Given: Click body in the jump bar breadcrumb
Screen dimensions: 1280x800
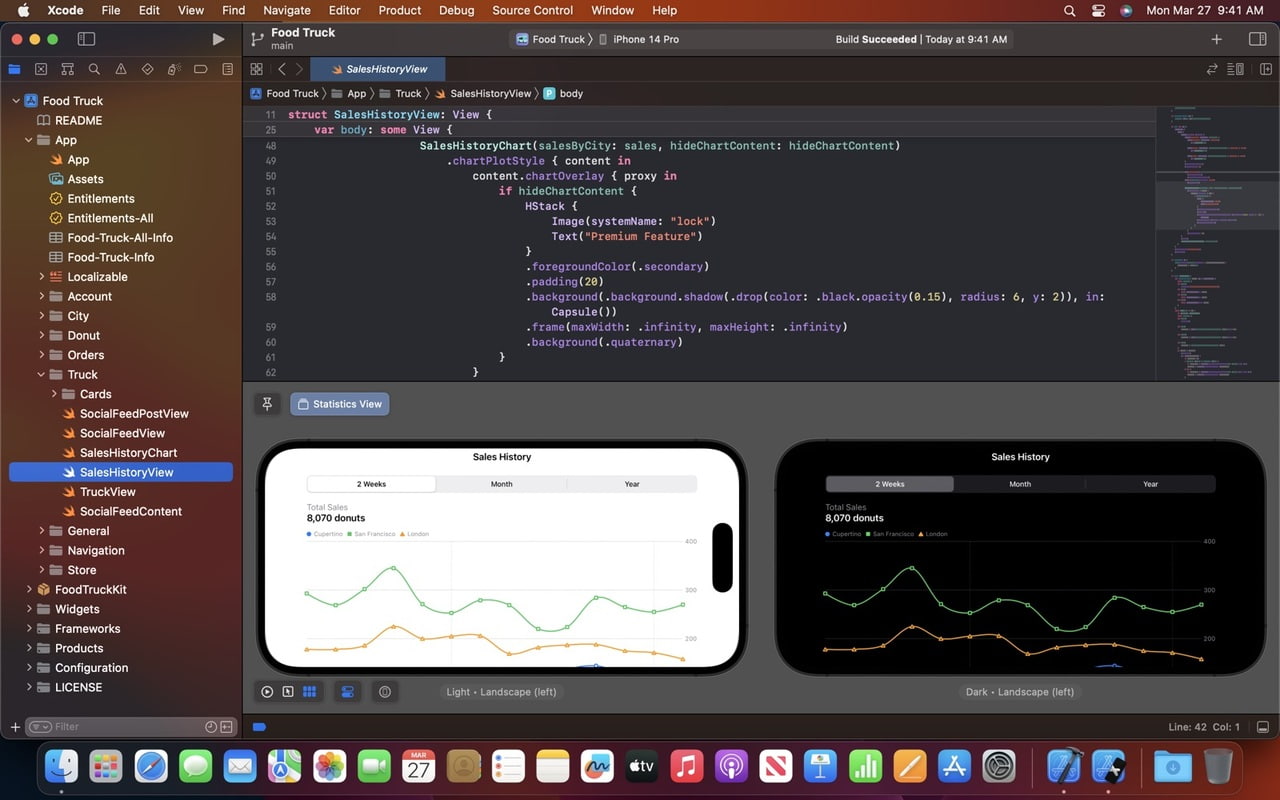Looking at the screenshot, I should (571, 93).
